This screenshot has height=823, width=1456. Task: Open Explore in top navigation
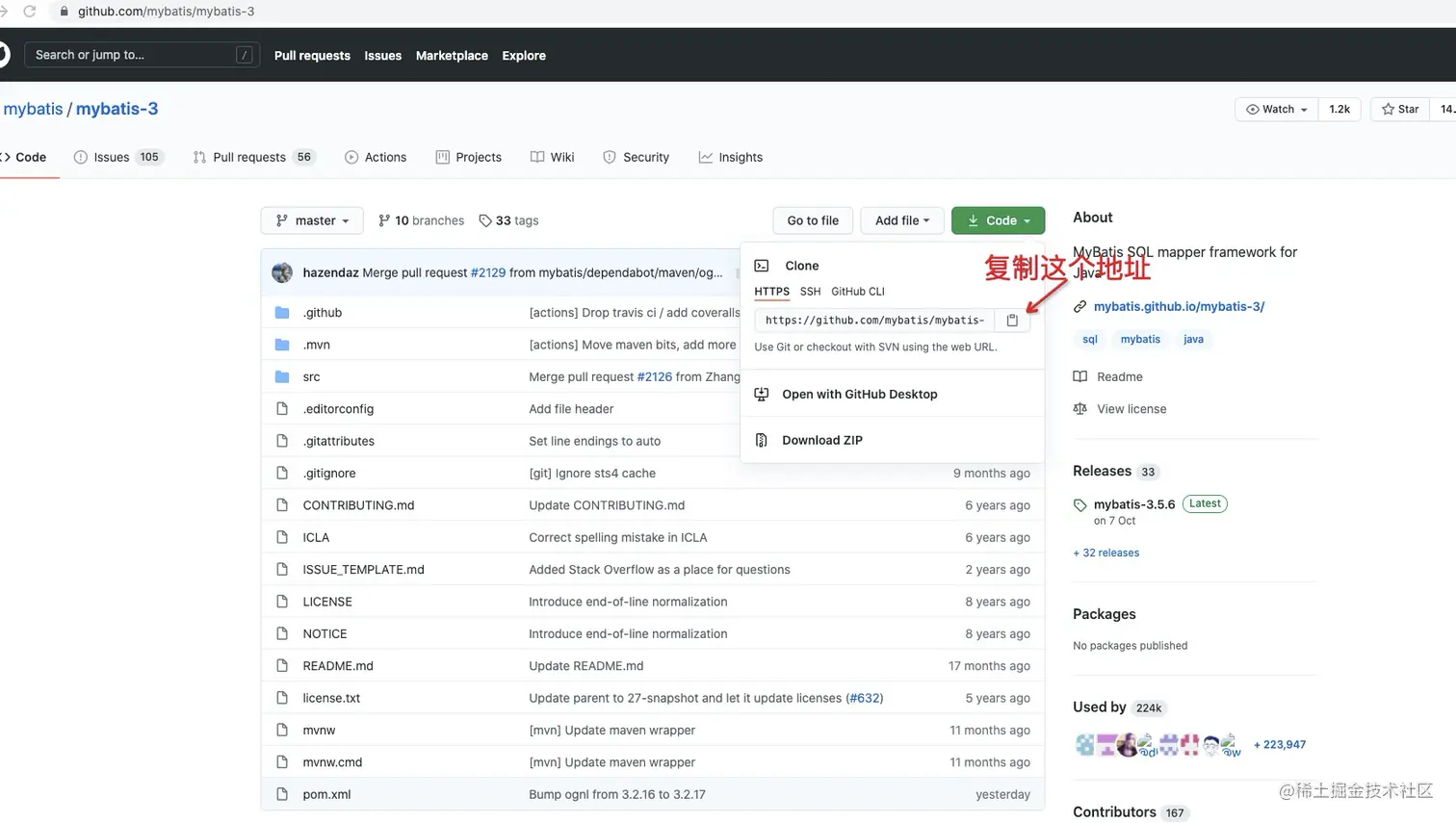524,56
